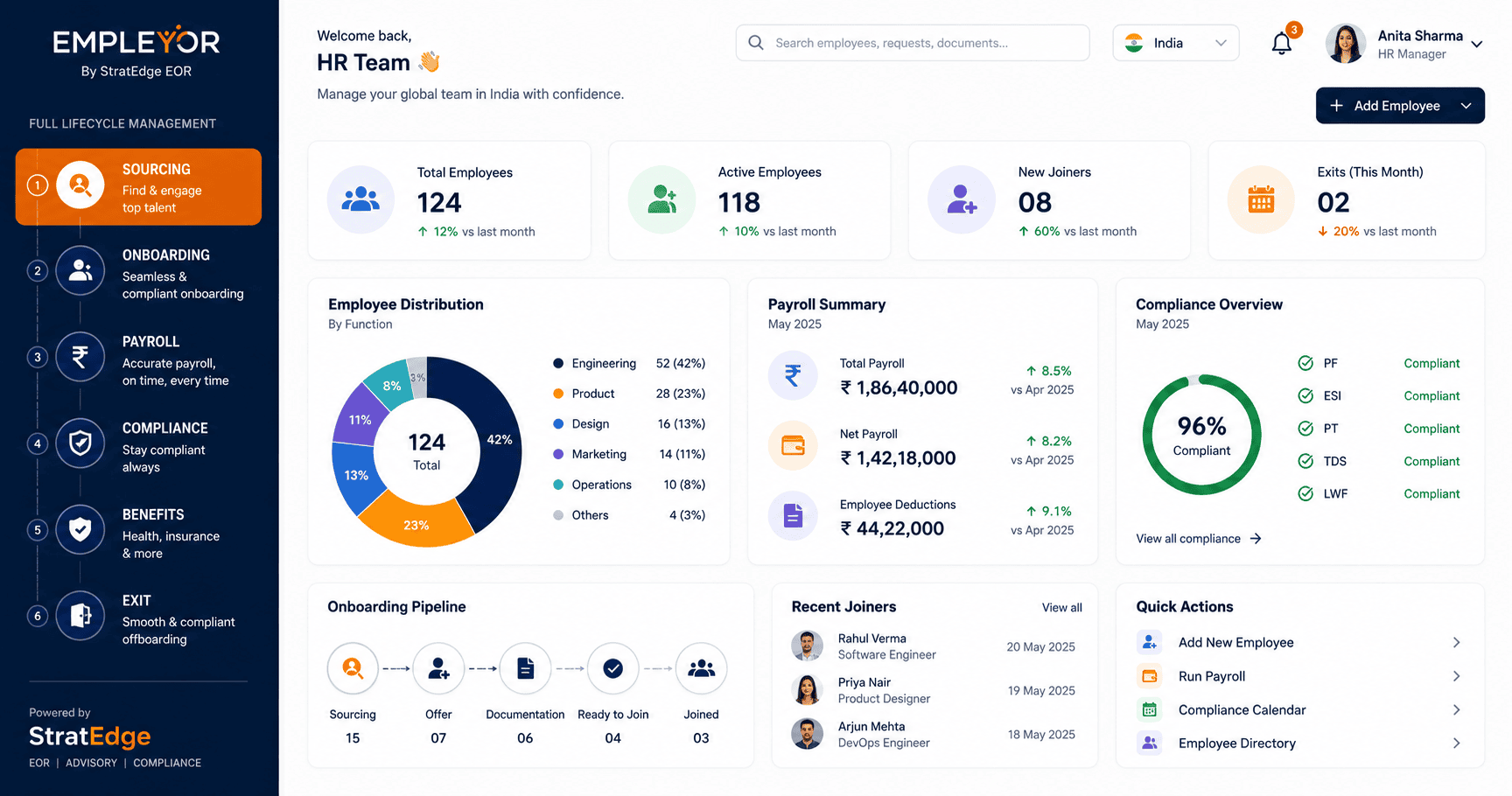The image size is (1512, 796).
Task: Click the 96% Compliant progress ring
Action: (1201, 435)
